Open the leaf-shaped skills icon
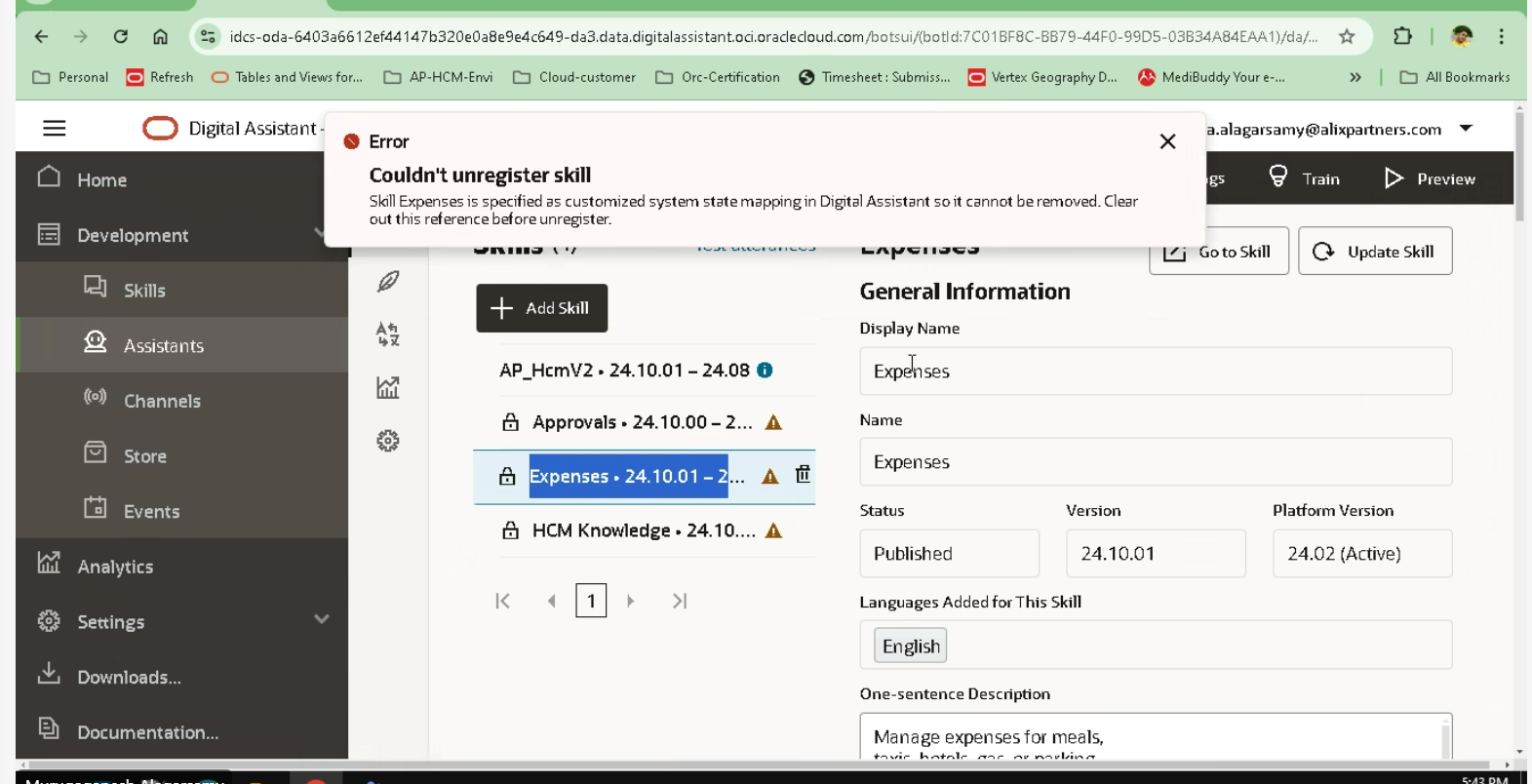This screenshot has width=1532, height=784. point(388,282)
